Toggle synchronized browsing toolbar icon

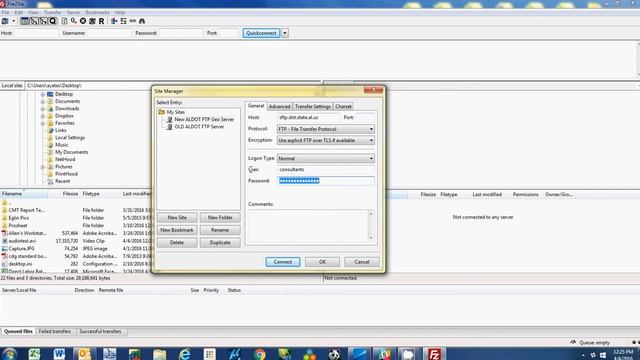pyautogui.click(x=133, y=21)
